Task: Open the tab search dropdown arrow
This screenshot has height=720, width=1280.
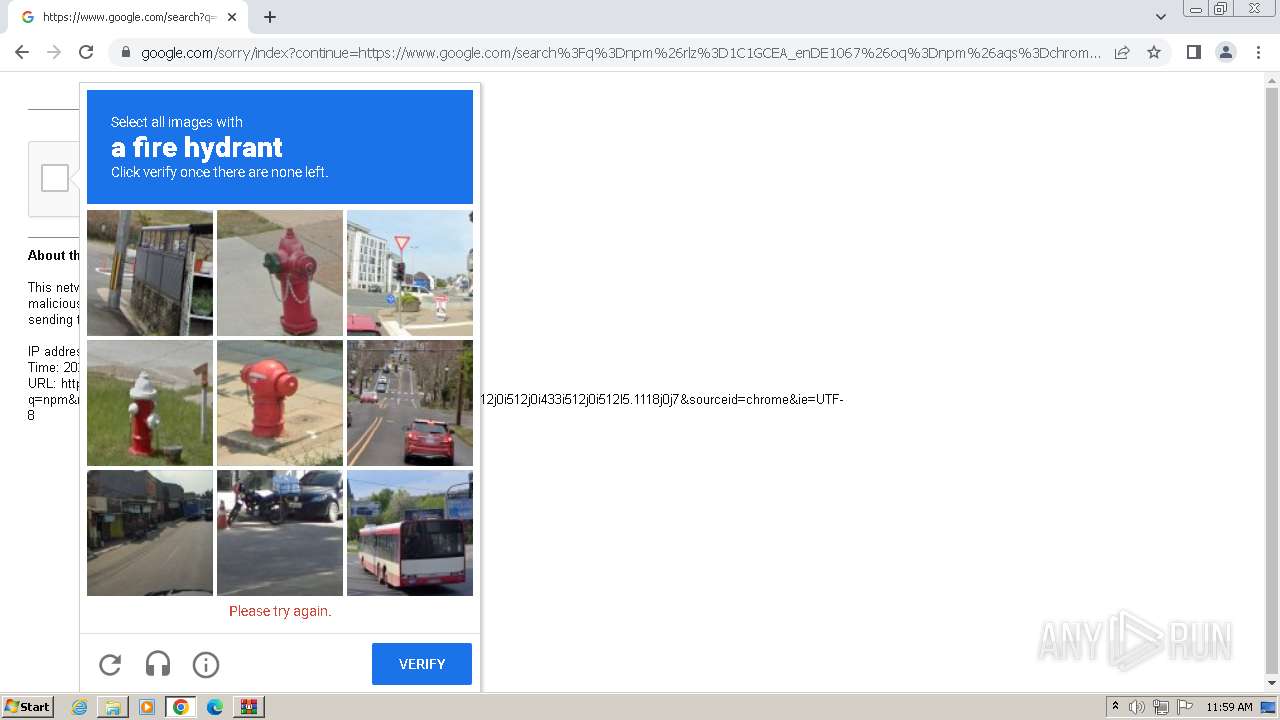Action: 1161,17
